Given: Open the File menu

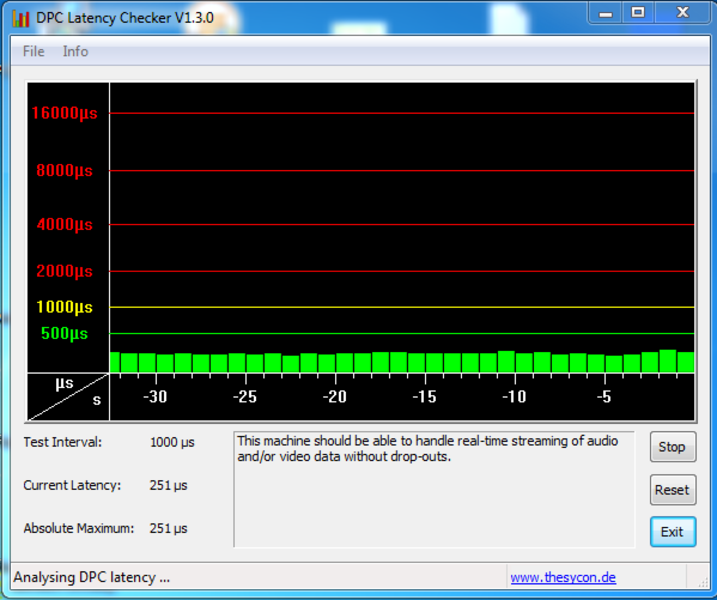Looking at the screenshot, I should (33, 51).
